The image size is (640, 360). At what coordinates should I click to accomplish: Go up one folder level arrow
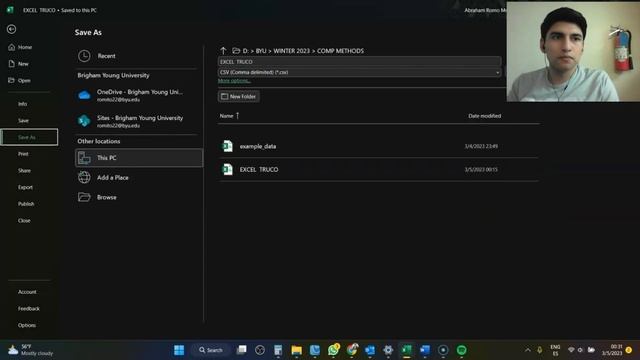coord(223,51)
